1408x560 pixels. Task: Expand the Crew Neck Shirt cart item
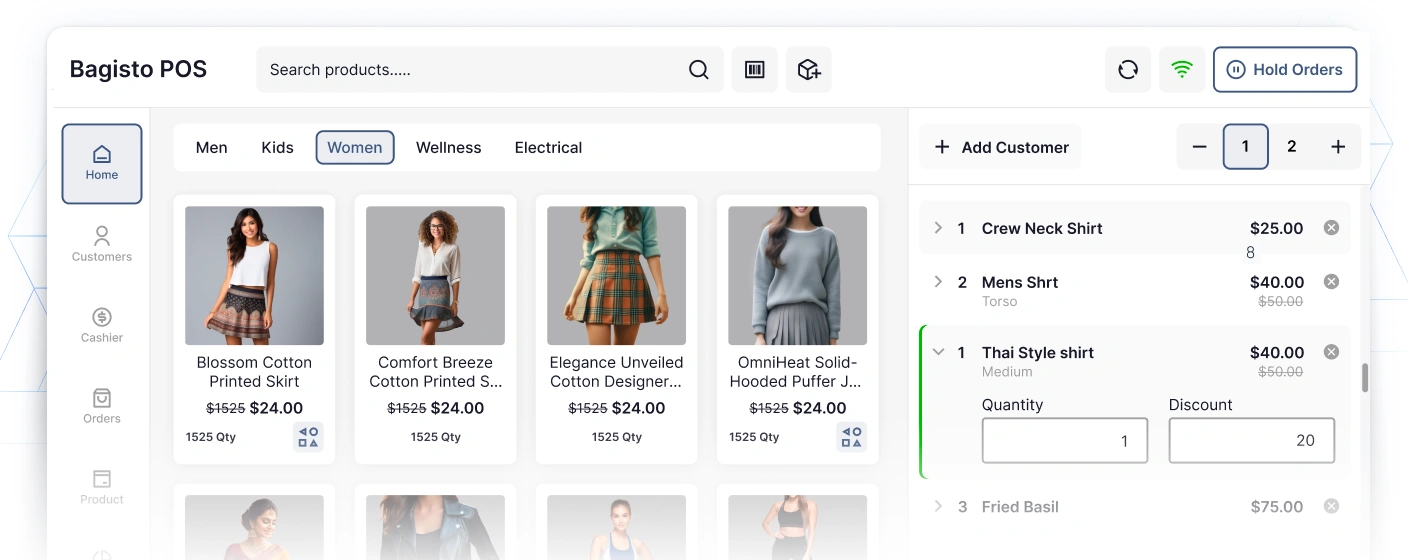pyautogui.click(x=938, y=228)
